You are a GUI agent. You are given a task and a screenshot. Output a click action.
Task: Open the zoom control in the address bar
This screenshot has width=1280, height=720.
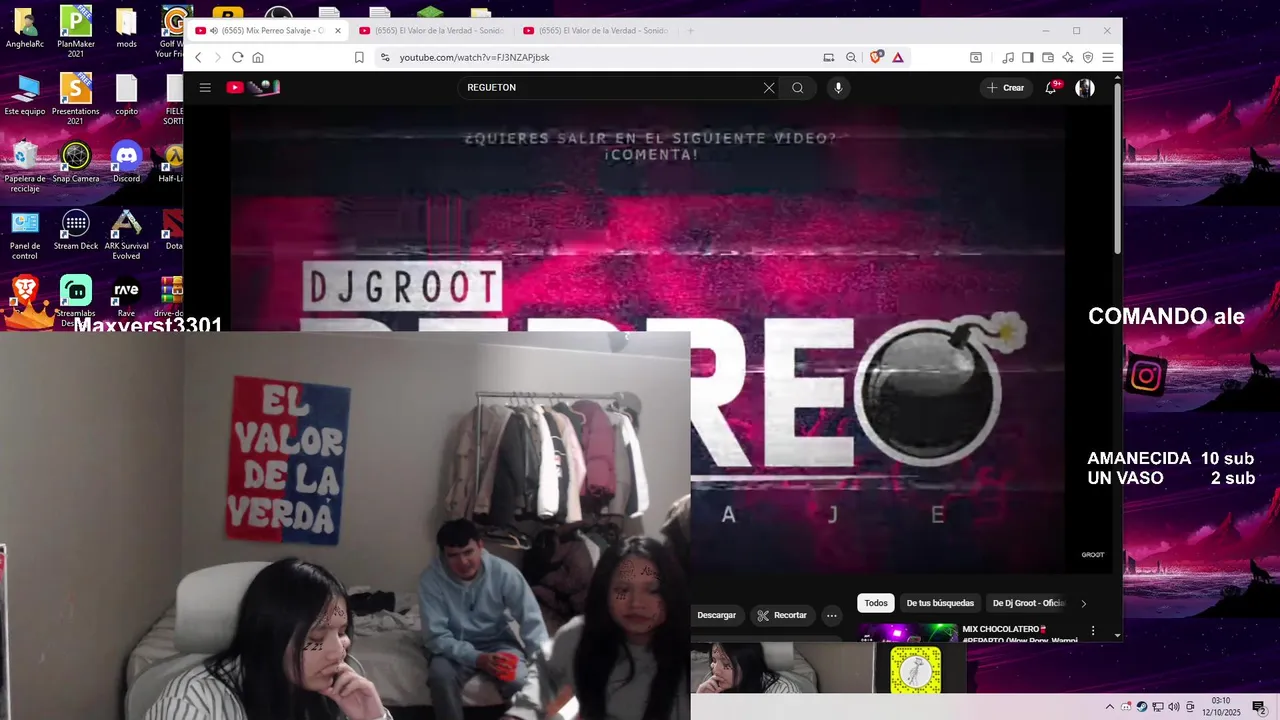pyautogui.click(x=851, y=58)
